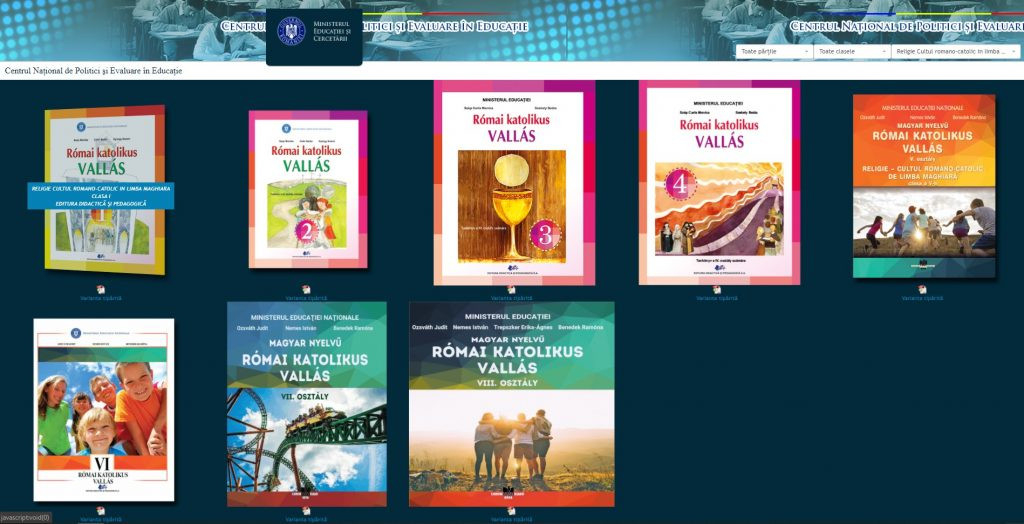Open the class 2 textbook cover
Image resolution: width=1024 pixels, height=524 pixels.
pyautogui.click(x=307, y=188)
